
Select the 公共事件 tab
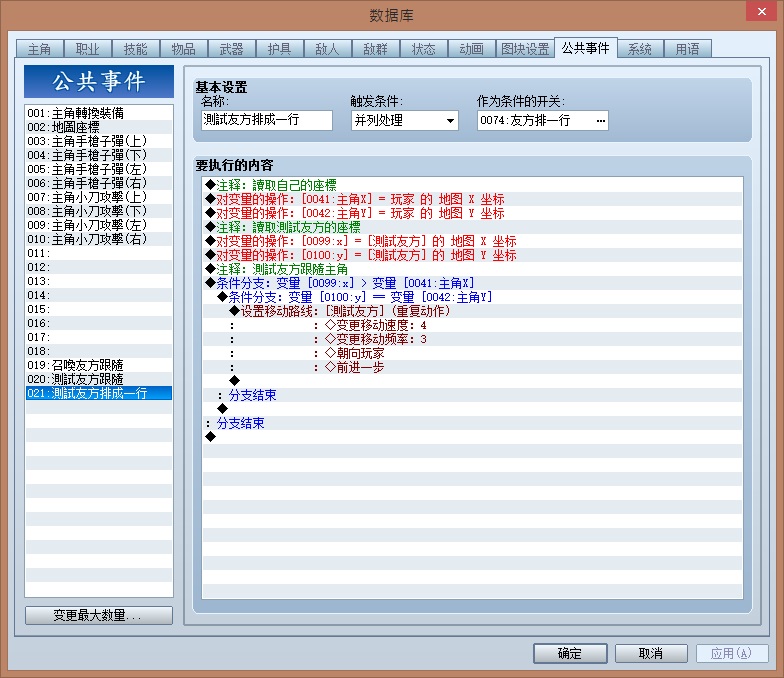586,48
